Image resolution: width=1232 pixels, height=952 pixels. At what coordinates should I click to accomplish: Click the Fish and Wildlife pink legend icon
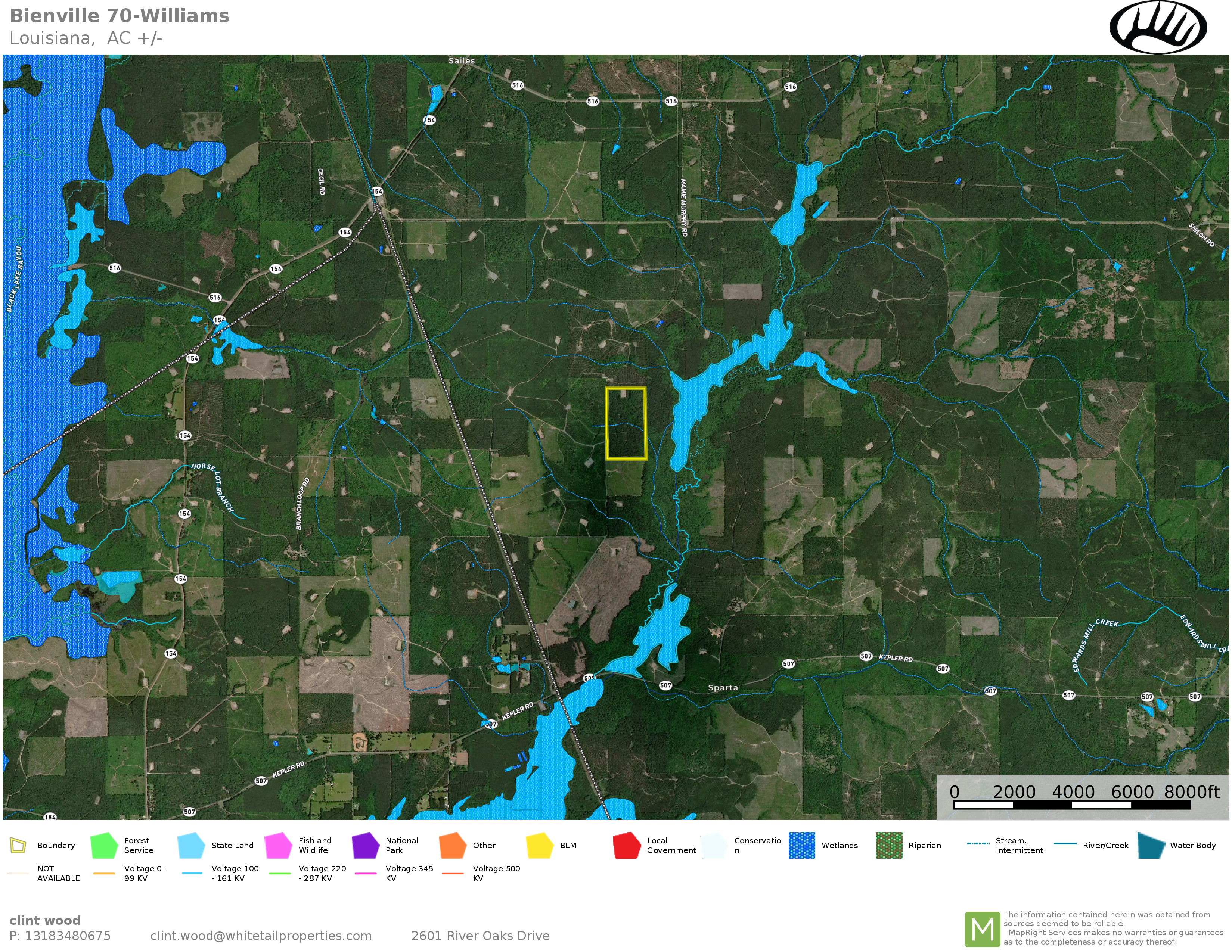[x=278, y=845]
